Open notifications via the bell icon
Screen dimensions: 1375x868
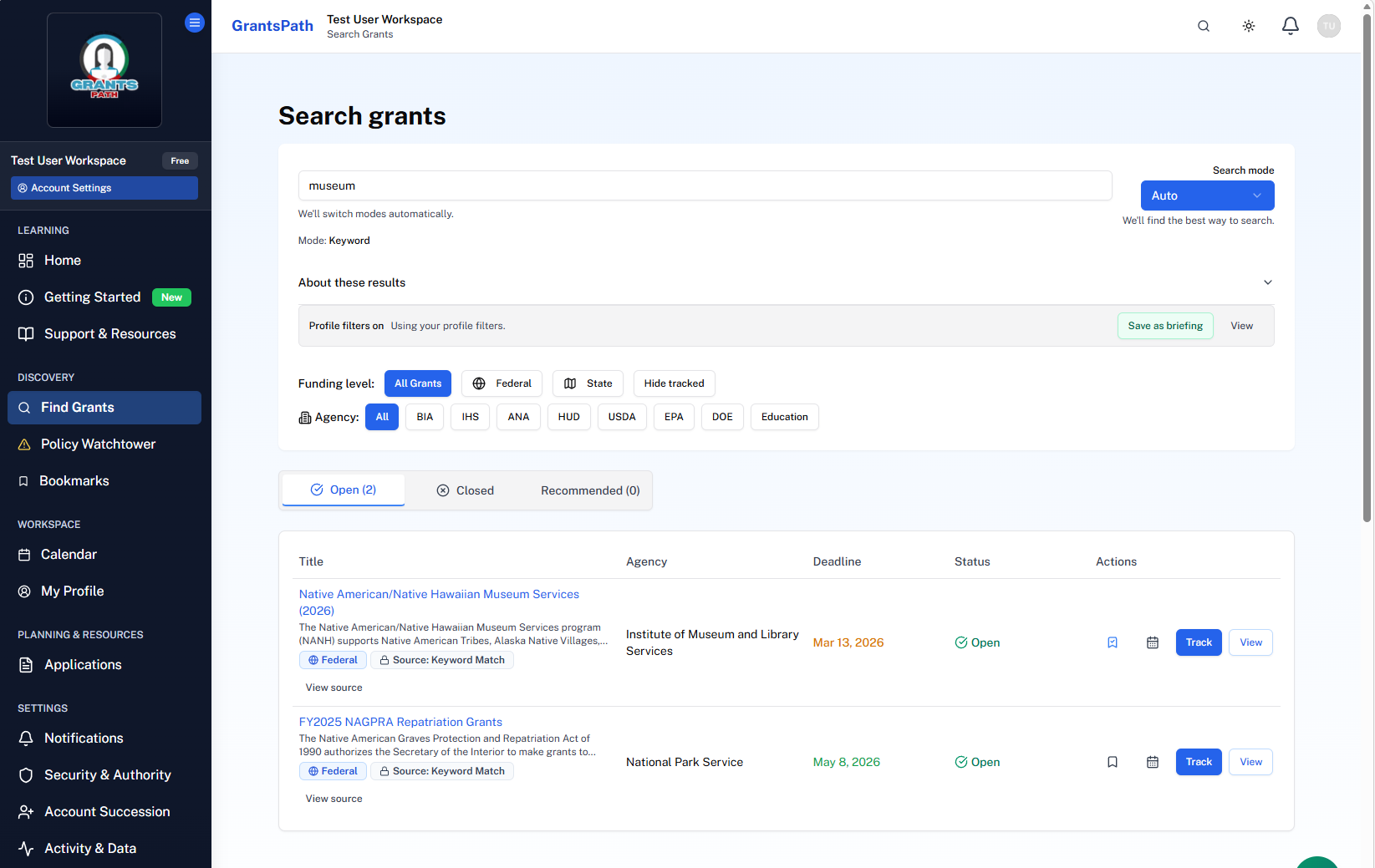click(1291, 26)
